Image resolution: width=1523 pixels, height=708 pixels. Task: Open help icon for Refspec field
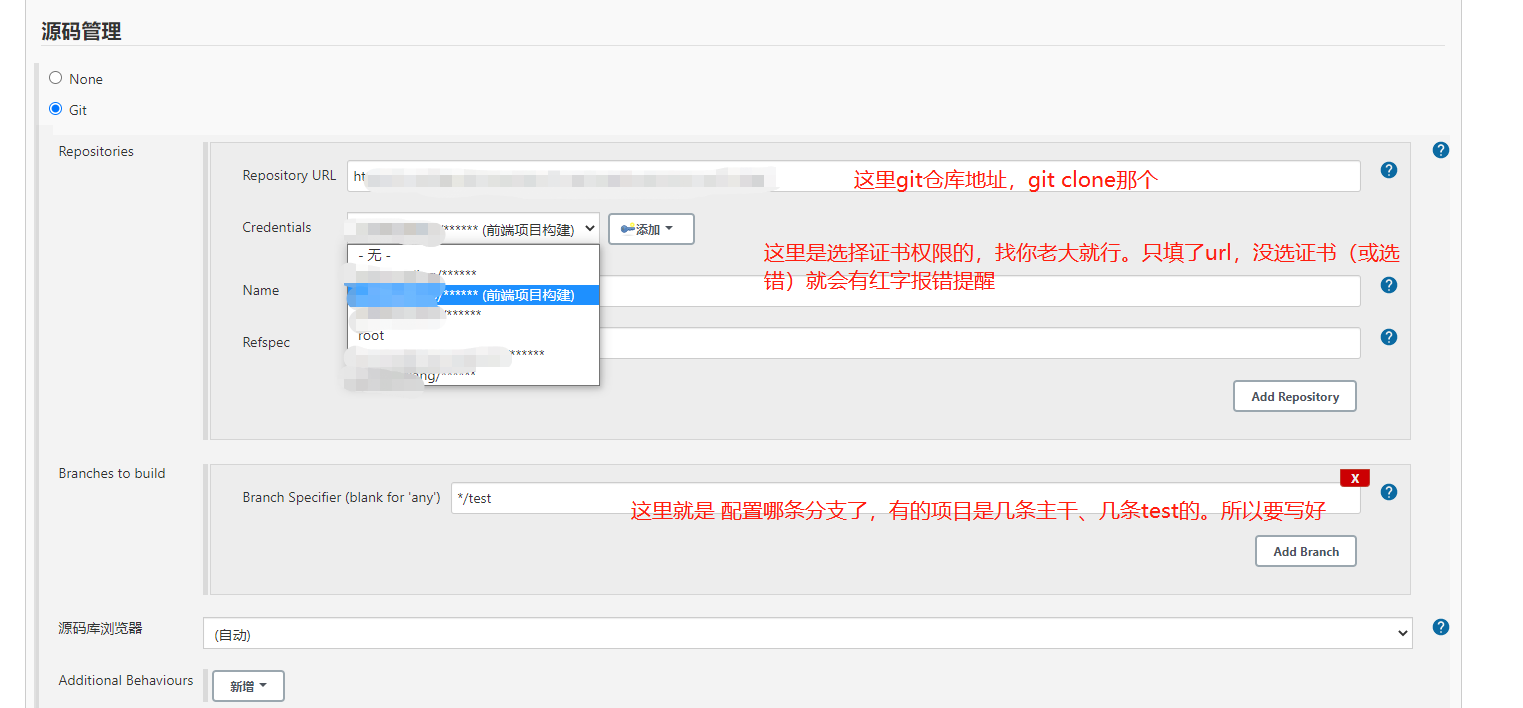[x=1388, y=337]
